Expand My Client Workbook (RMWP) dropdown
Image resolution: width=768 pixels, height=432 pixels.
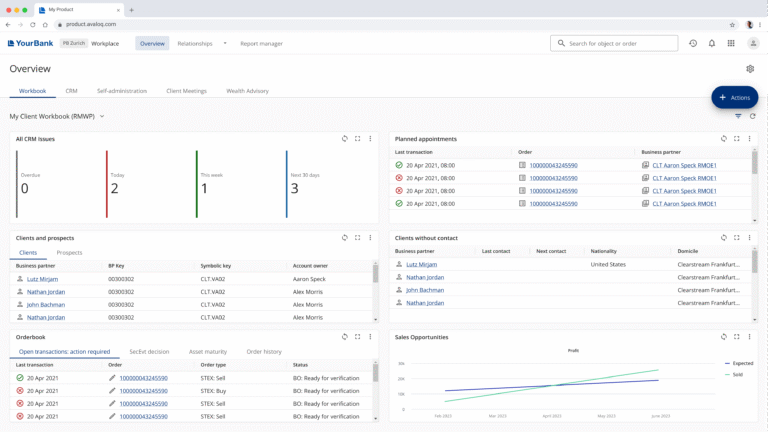point(102,116)
